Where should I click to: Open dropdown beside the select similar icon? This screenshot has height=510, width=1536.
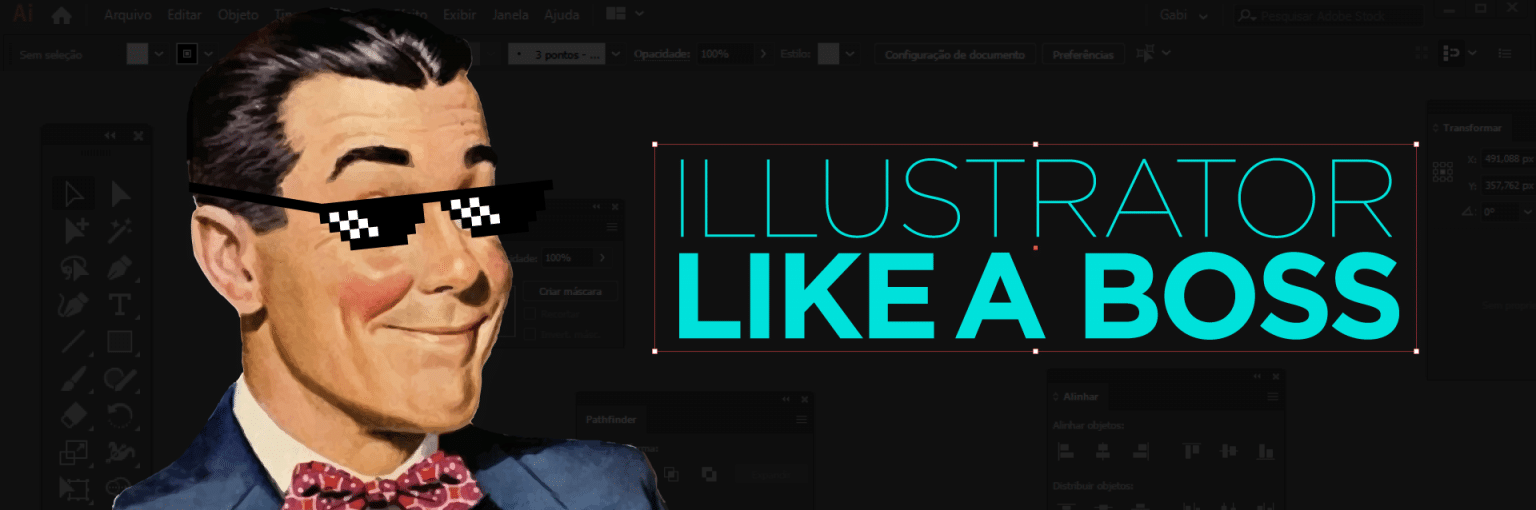tap(1167, 54)
